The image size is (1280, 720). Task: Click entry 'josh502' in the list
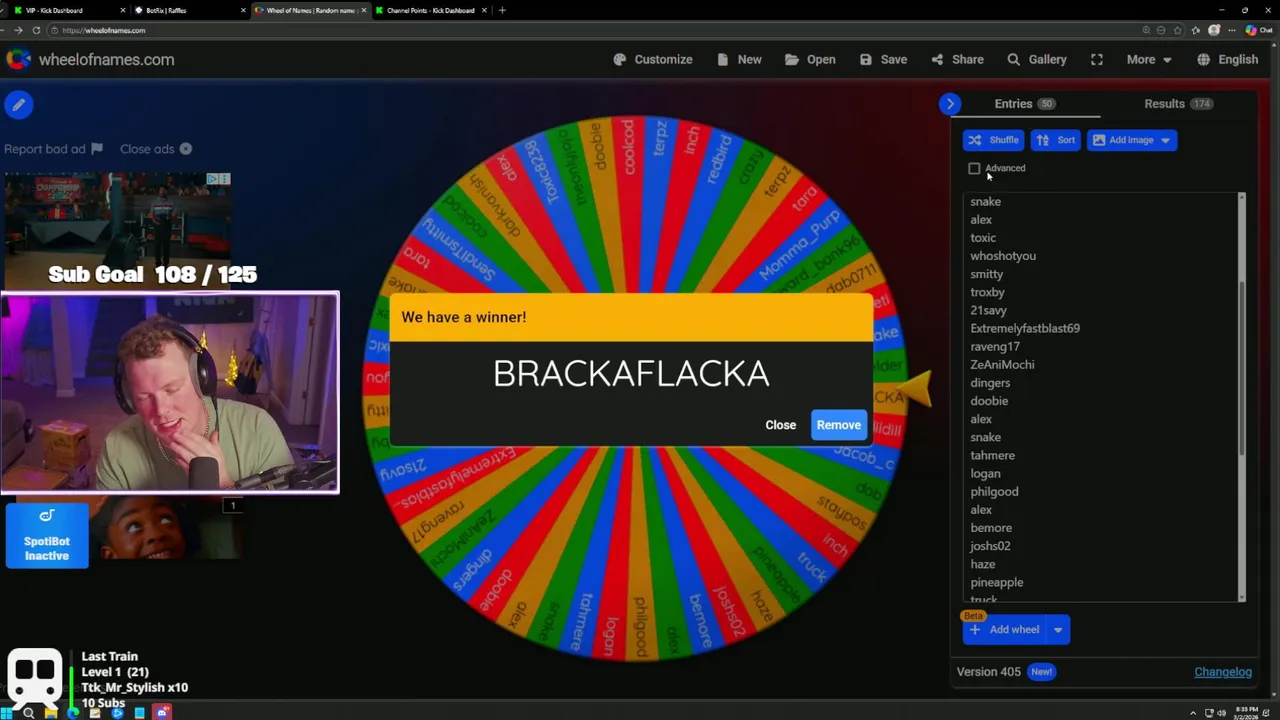[x=990, y=546]
